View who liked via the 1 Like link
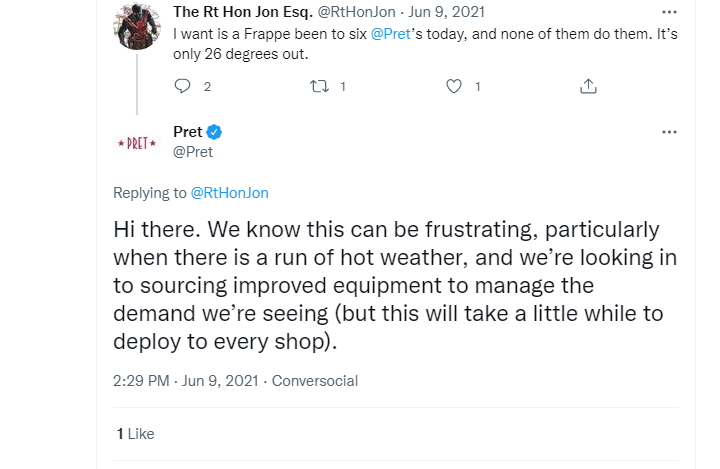This screenshot has width=720, height=469. click(136, 434)
